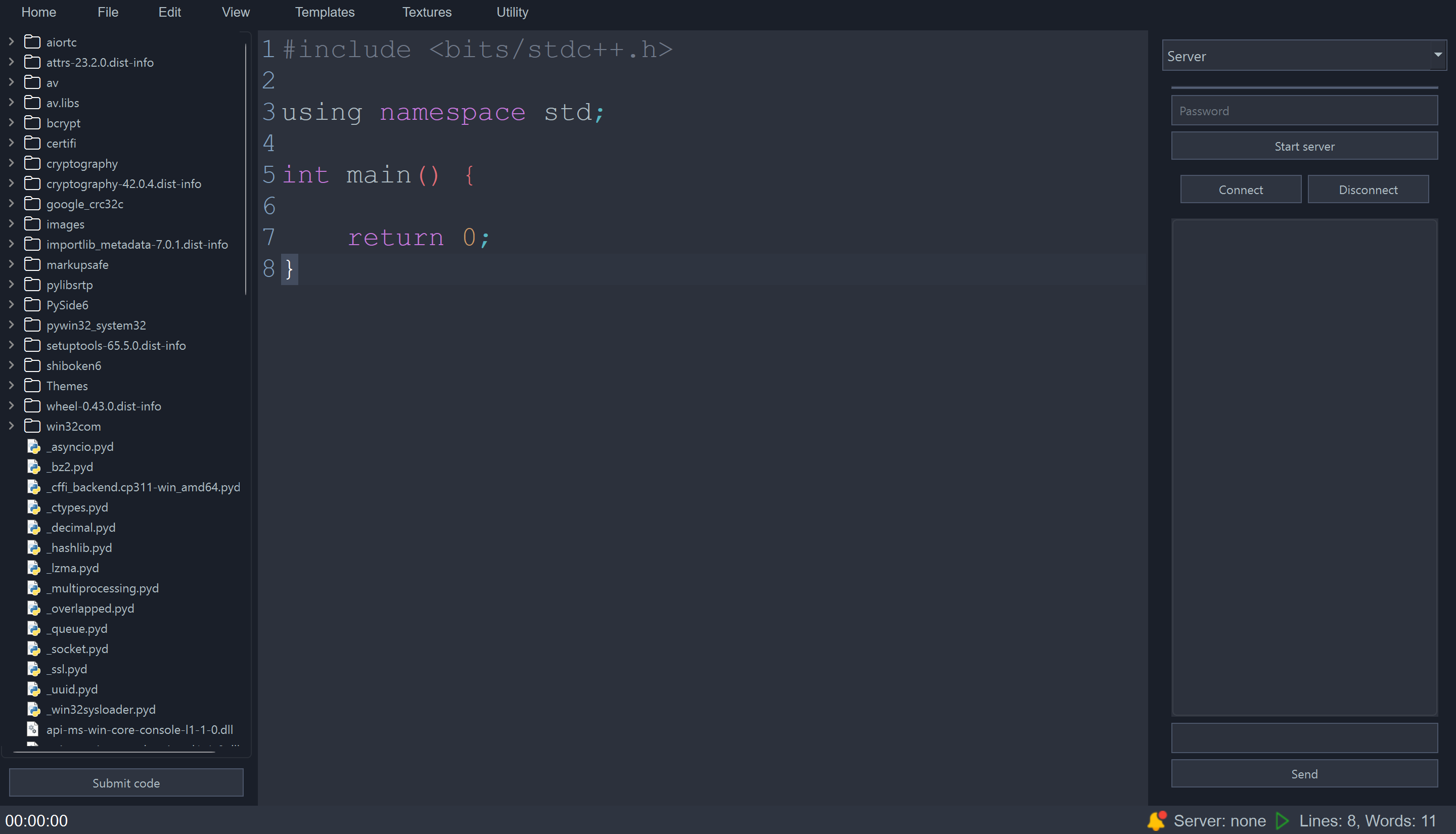The width and height of the screenshot is (1456, 834).
Task: Click the Send button in server panel
Action: [x=1303, y=773]
